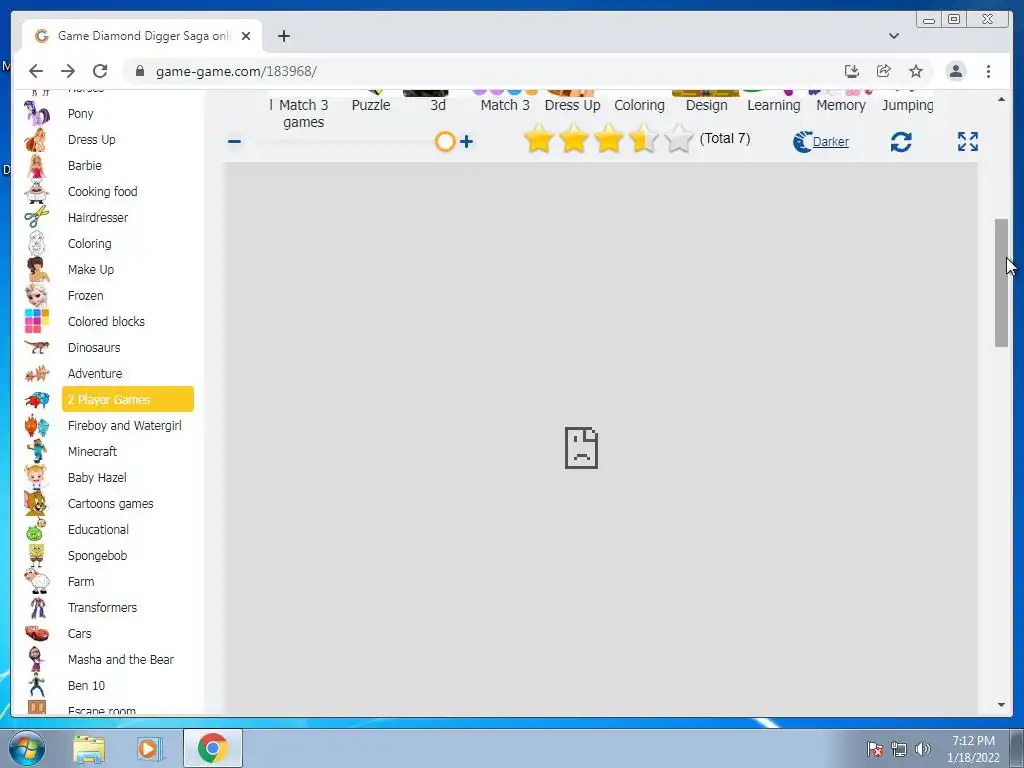
Task: Open the 3d category
Action: coord(438,105)
